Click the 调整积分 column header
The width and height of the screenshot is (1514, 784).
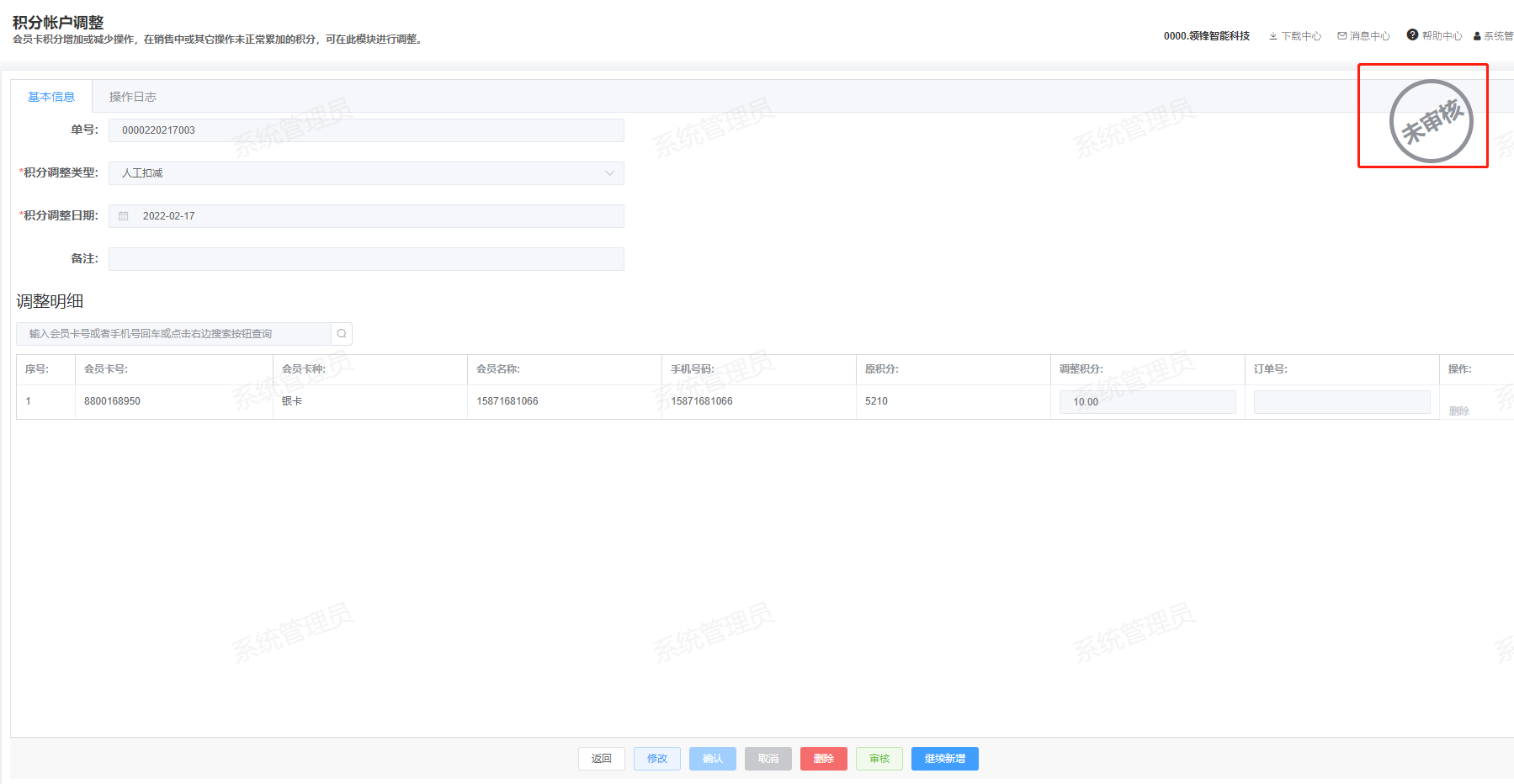pyautogui.click(x=1081, y=369)
